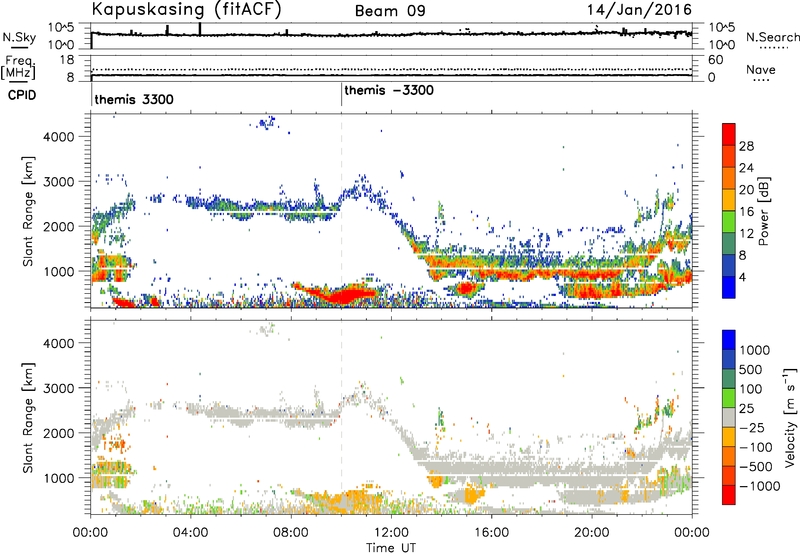Click the blue top segment of velocity colorbar
This screenshot has height=554, width=800.
(729, 340)
